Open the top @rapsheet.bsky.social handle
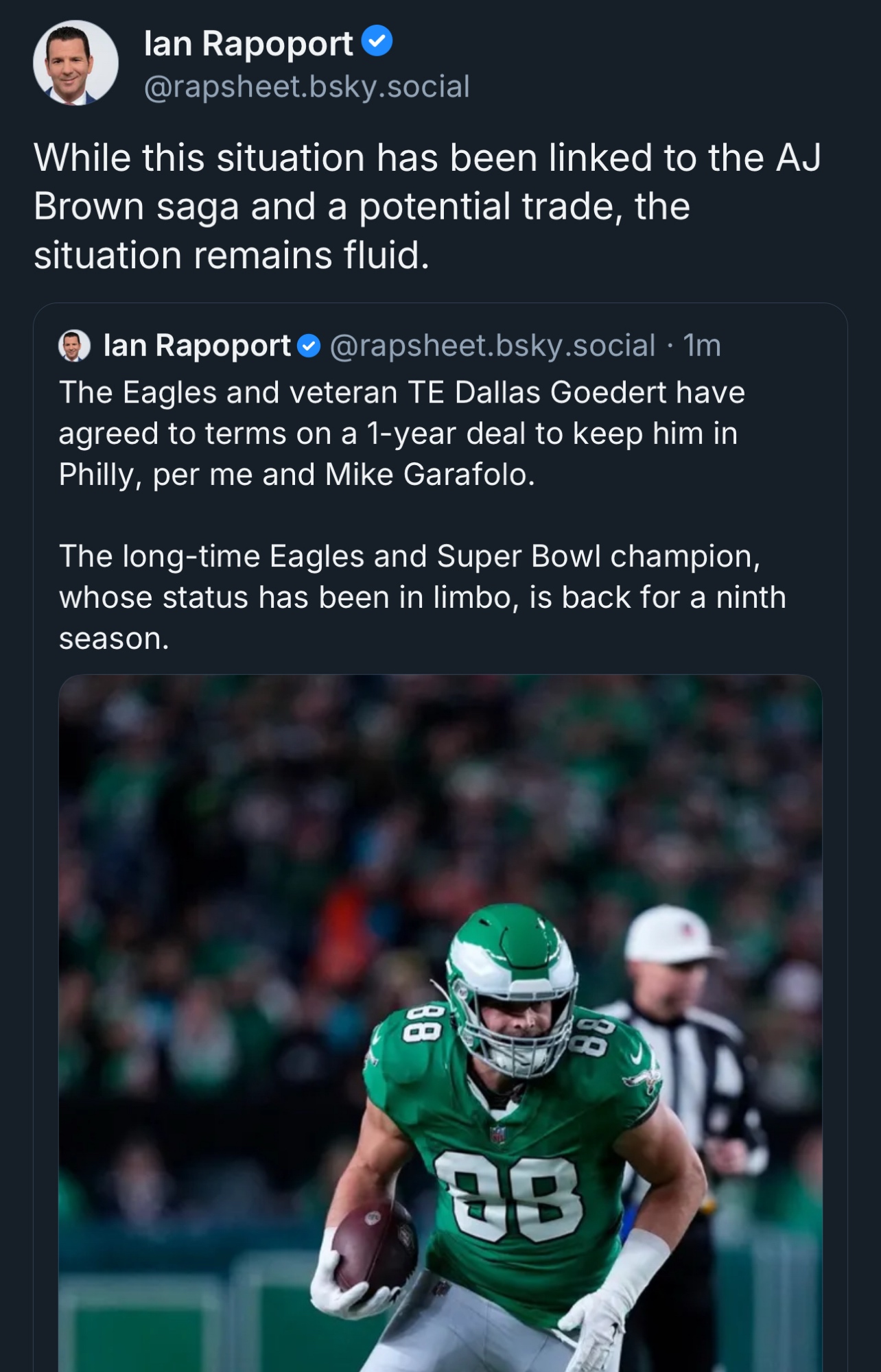 (x=307, y=87)
